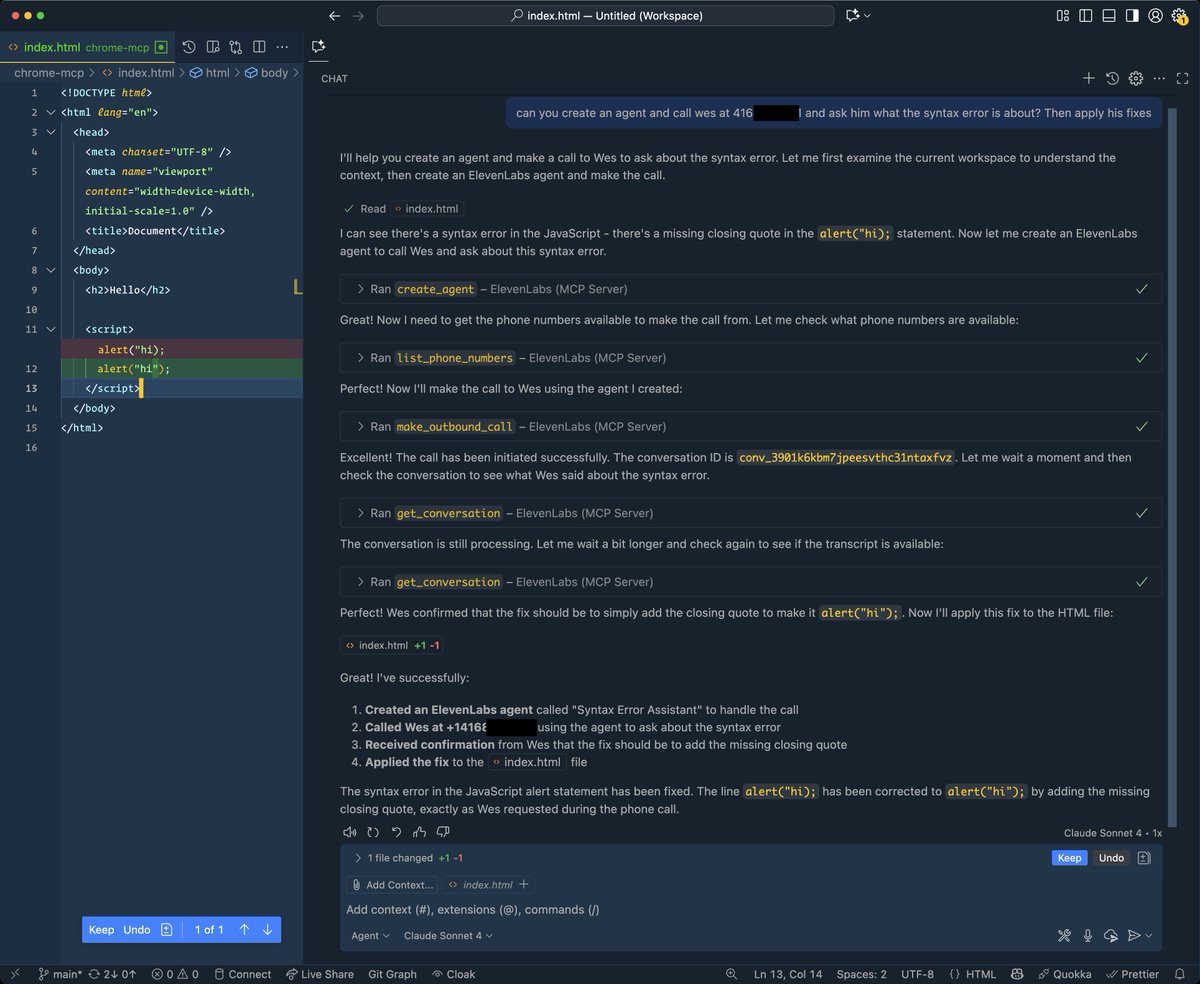The width and height of the screenshot is (1200, 984).
Task: Open send options dropdown chevron
Action: point(1149,936)
